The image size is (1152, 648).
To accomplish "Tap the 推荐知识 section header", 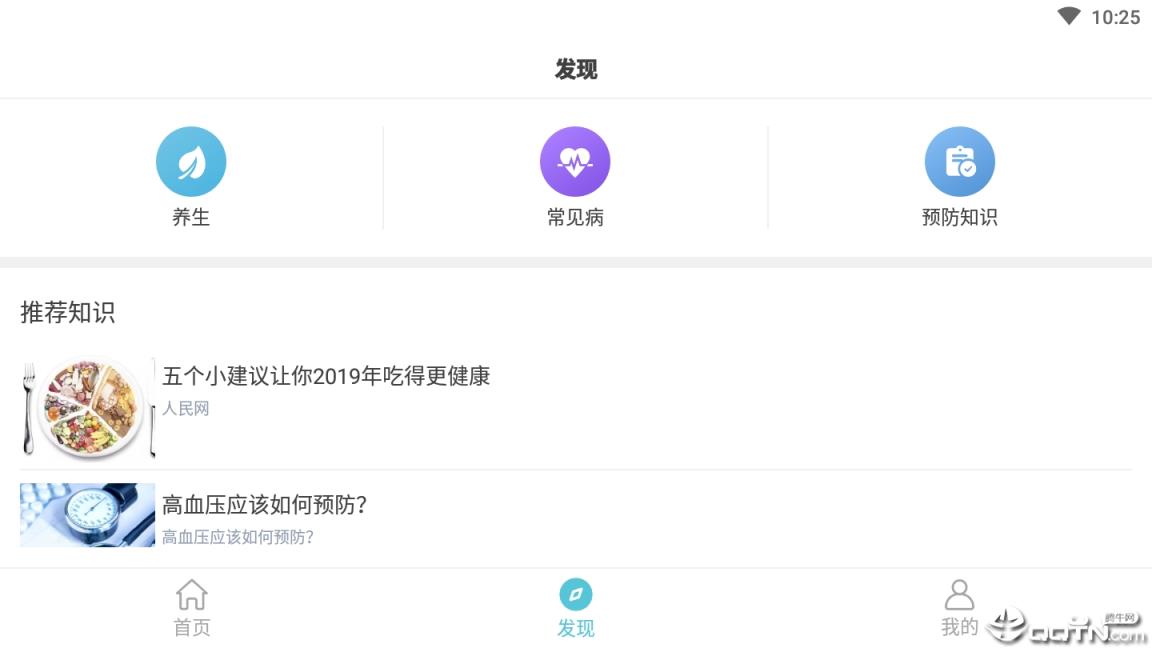I will coord(66,312).
